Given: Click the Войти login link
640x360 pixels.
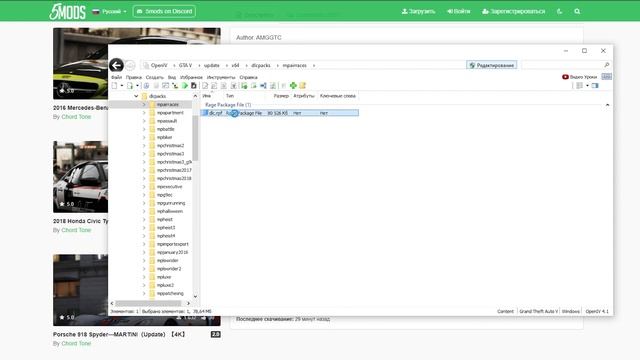Looking at the screenshot, I should (458, 11).
